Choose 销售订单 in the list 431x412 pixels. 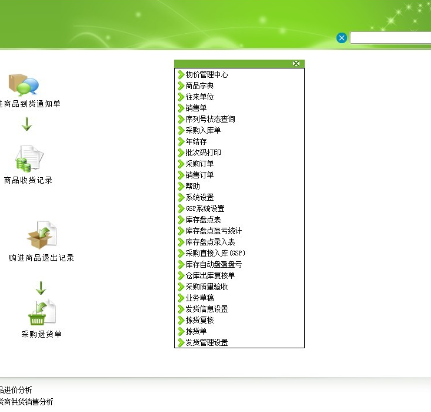click(199, 175)
